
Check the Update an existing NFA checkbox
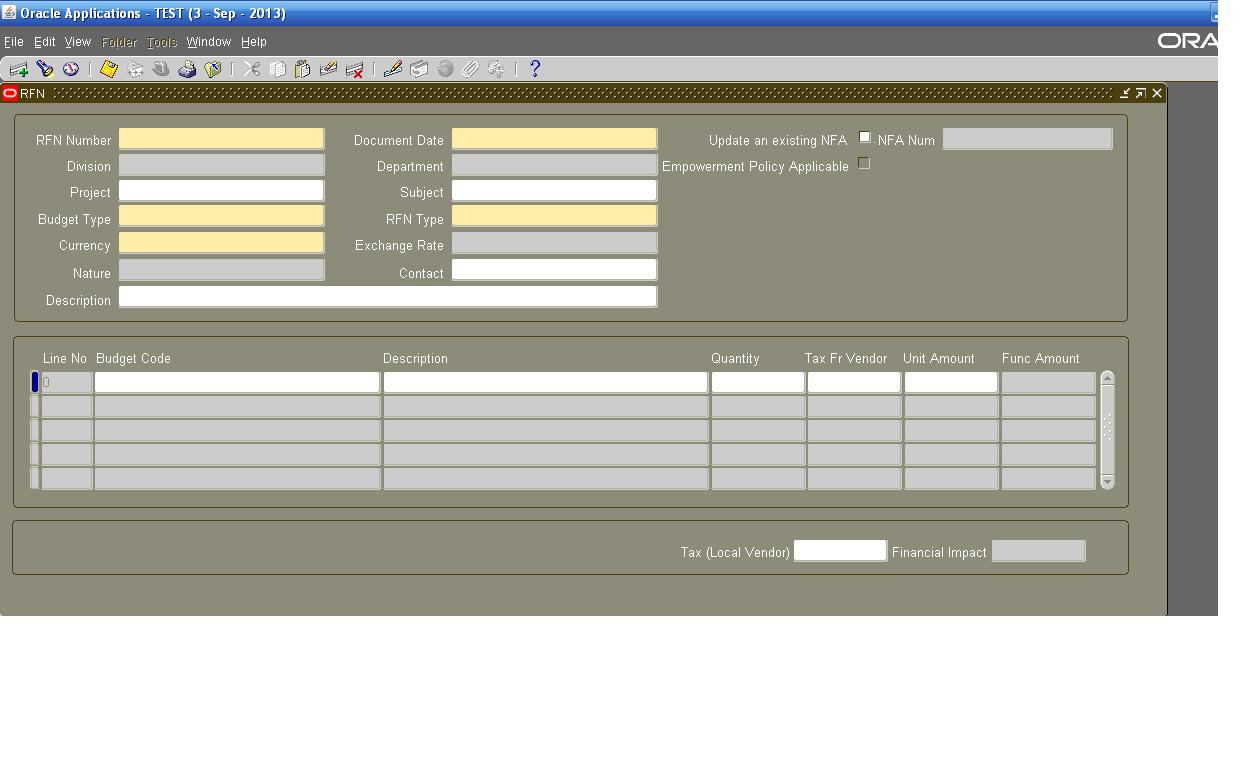click(865, 138)
